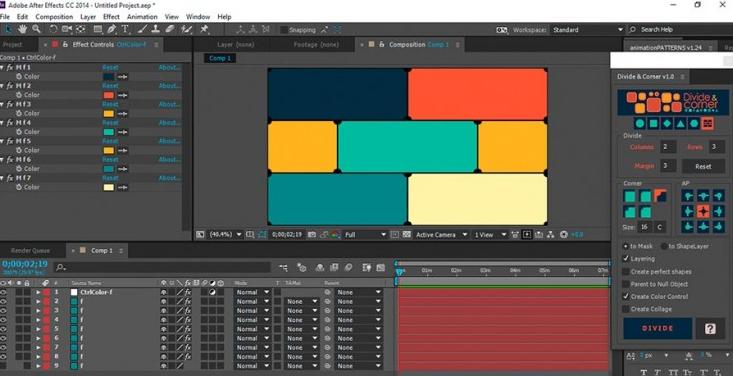733x376 pixels.
Task: Collapse the M f 7 effect group
Action: coord(2,178)
